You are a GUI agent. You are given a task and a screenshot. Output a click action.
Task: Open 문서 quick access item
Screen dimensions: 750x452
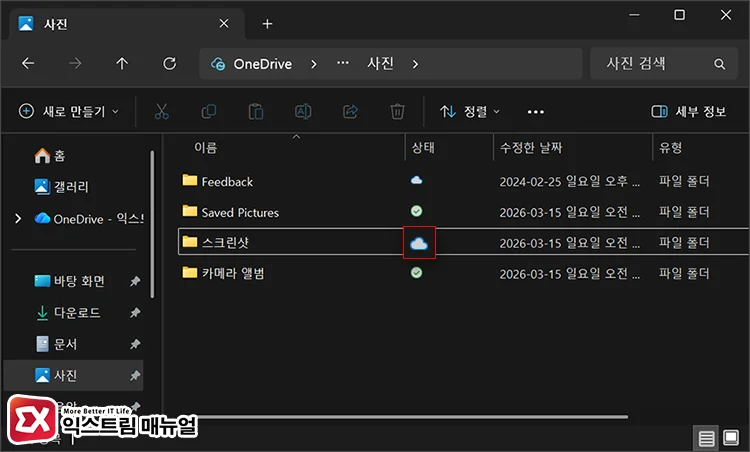(x=56, y=344)
